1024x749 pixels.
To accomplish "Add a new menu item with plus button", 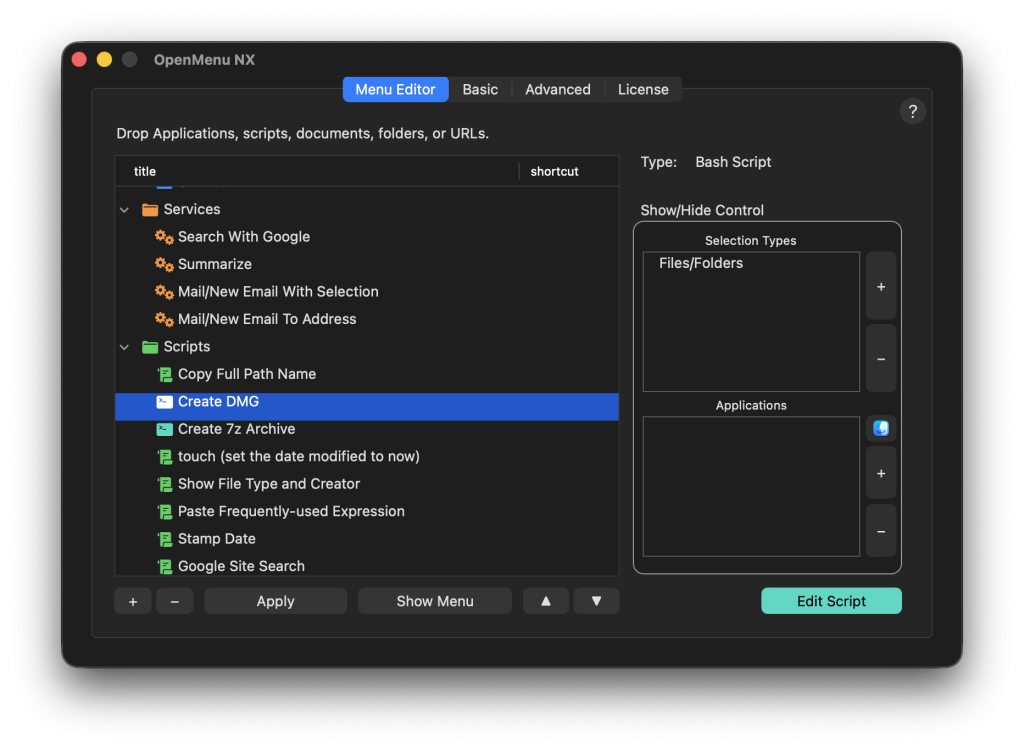I will (133, 601).
